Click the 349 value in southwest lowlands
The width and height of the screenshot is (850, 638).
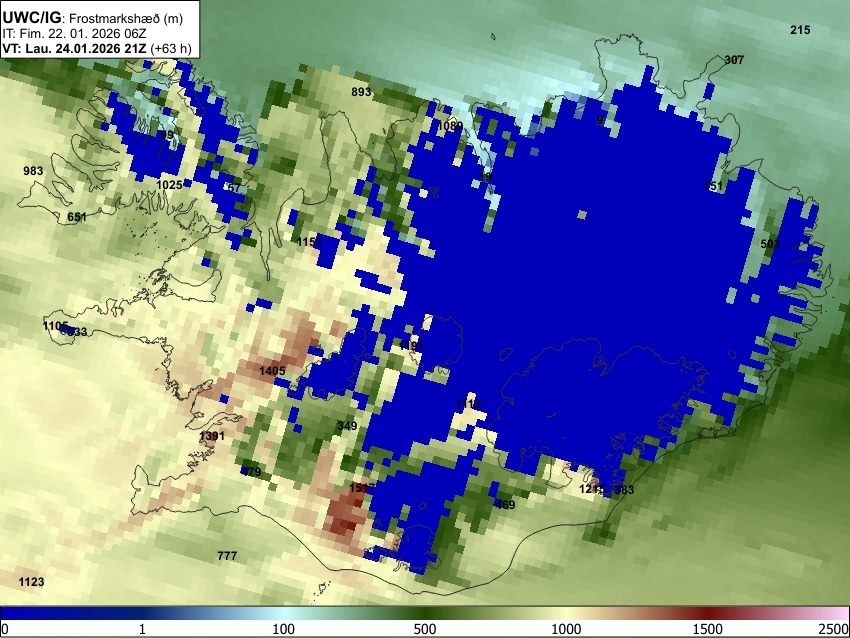tap(347, 426)
